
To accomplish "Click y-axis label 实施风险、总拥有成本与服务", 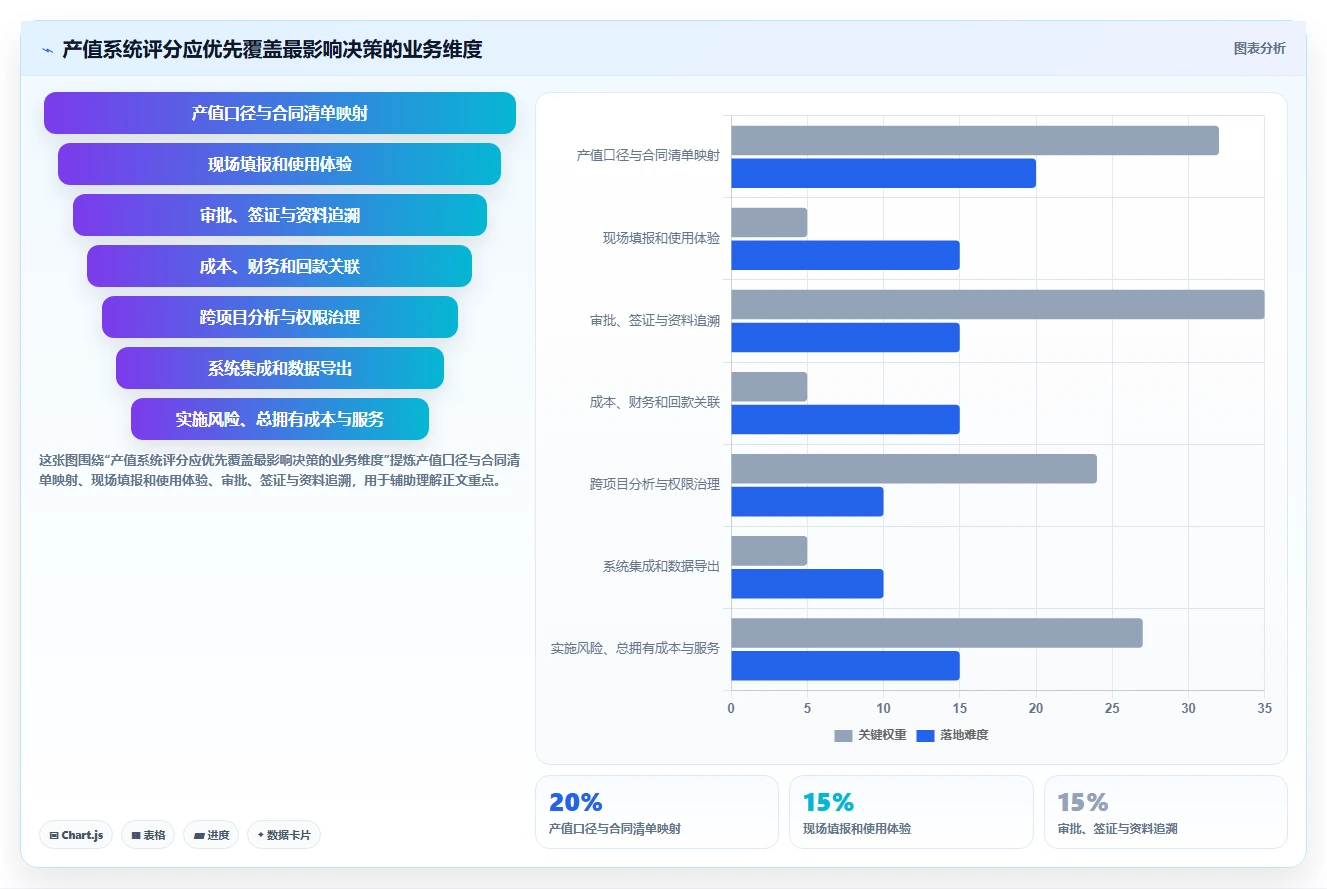I will point(635,649).
